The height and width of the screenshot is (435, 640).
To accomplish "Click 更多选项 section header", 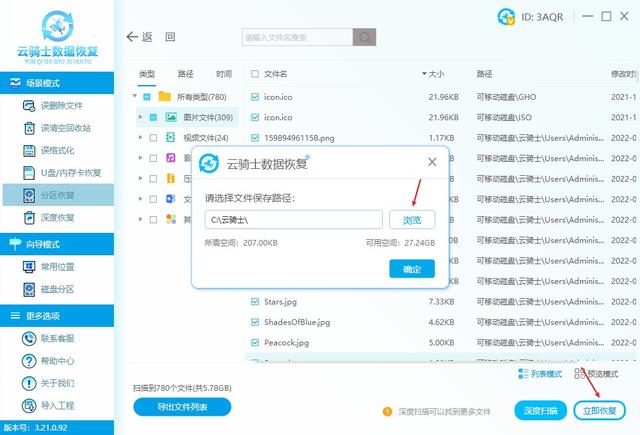I will (57, 315).
